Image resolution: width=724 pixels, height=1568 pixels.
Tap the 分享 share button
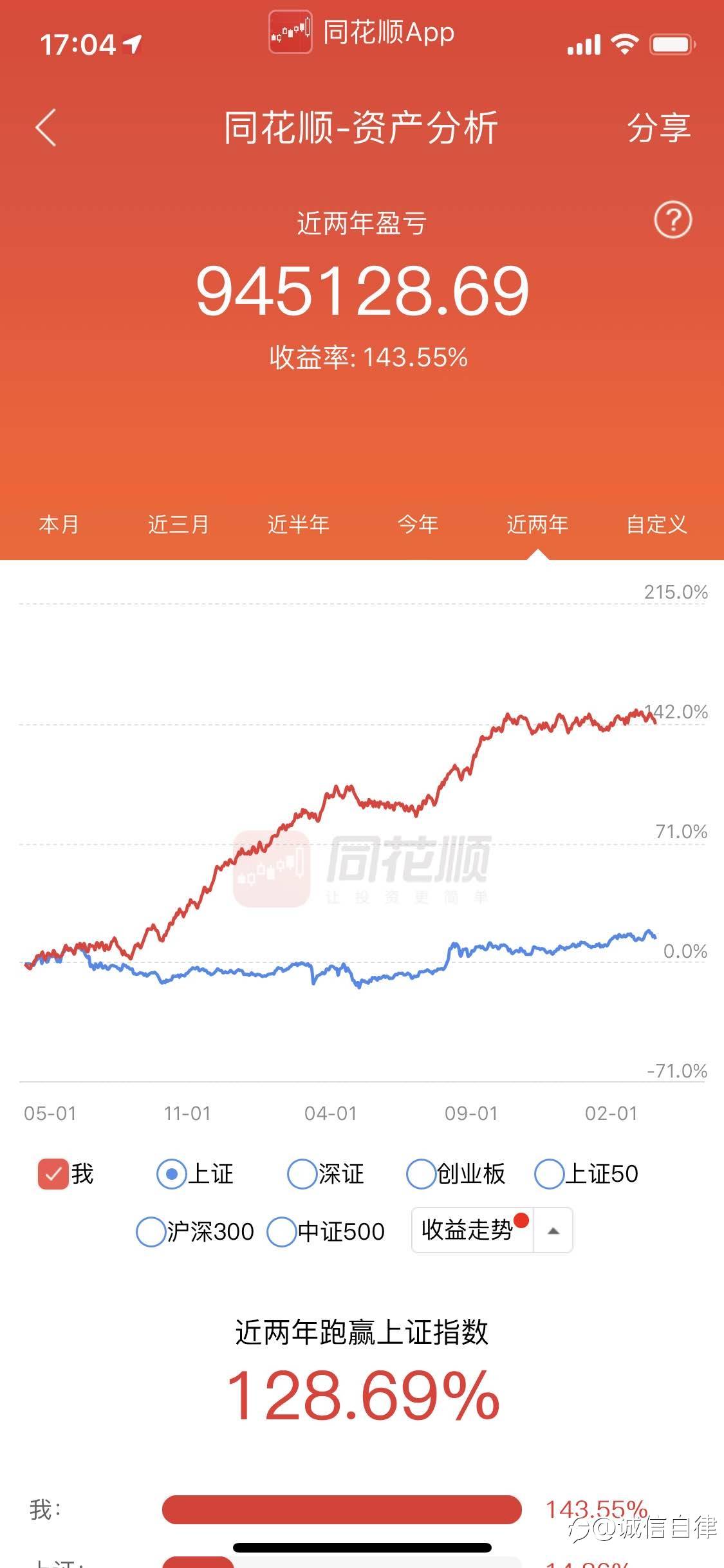[x=658, y=127]
